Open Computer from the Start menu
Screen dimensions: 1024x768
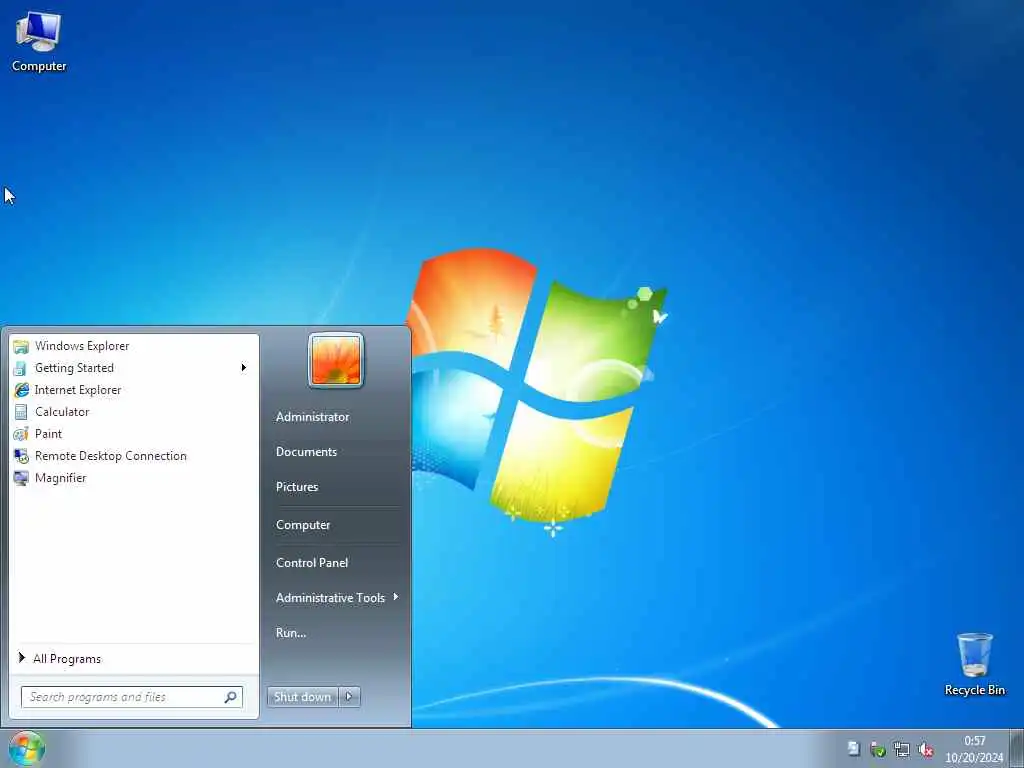303,525
